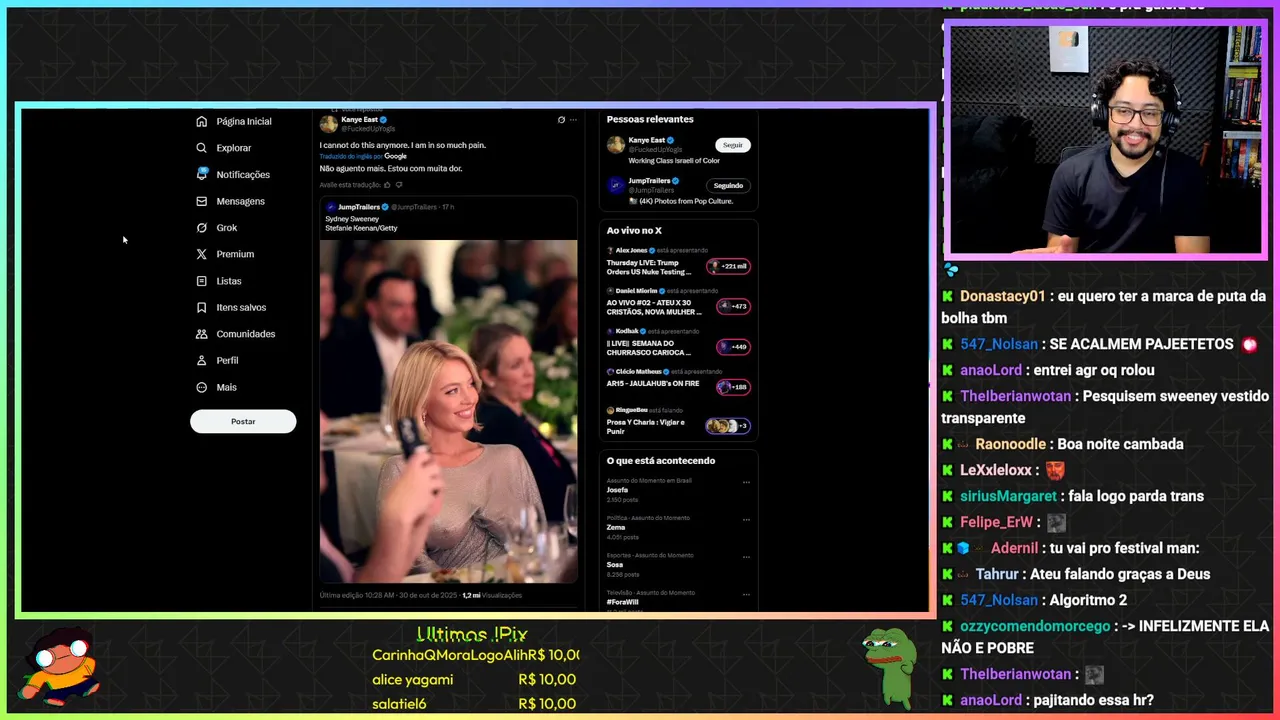Click the Pepe frog image in the overlay
This screenshot has width=1280, height=720.
click(891, 667)
